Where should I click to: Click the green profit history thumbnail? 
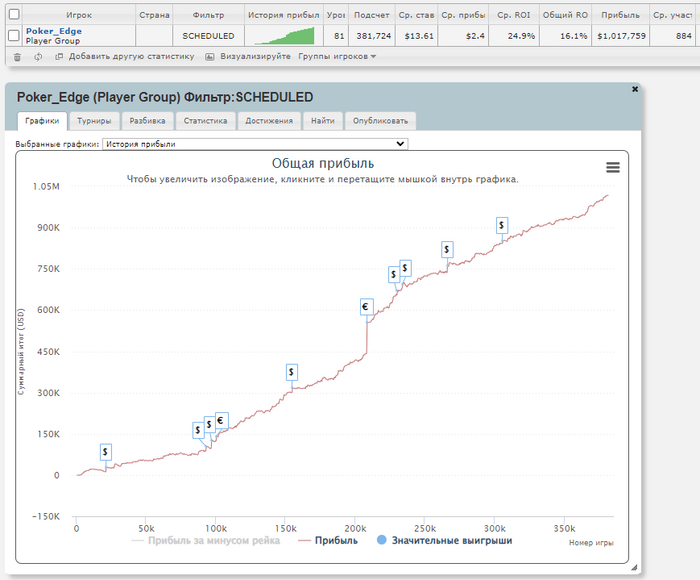pyautogui.click(x=284, y=36)
